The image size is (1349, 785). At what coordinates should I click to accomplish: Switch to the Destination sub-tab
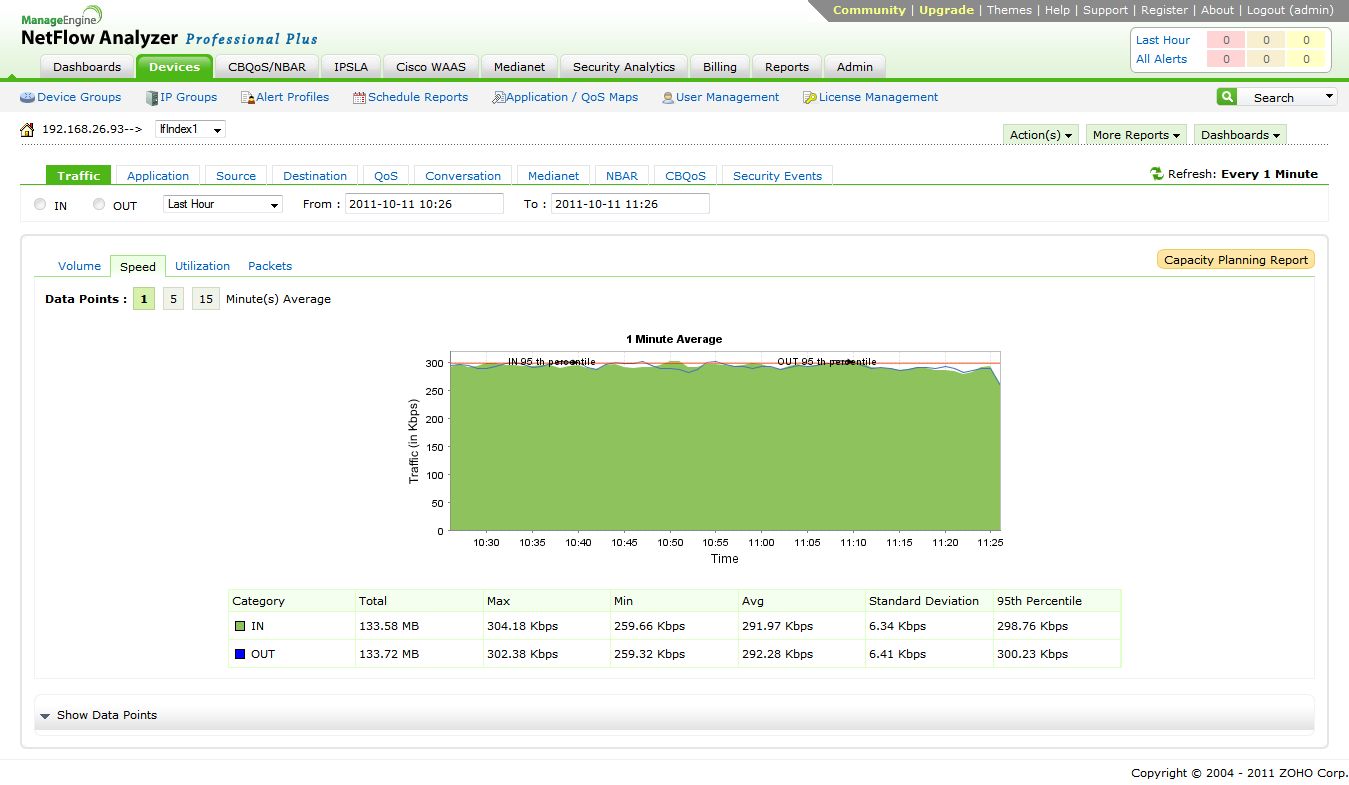tap(315, 176)
